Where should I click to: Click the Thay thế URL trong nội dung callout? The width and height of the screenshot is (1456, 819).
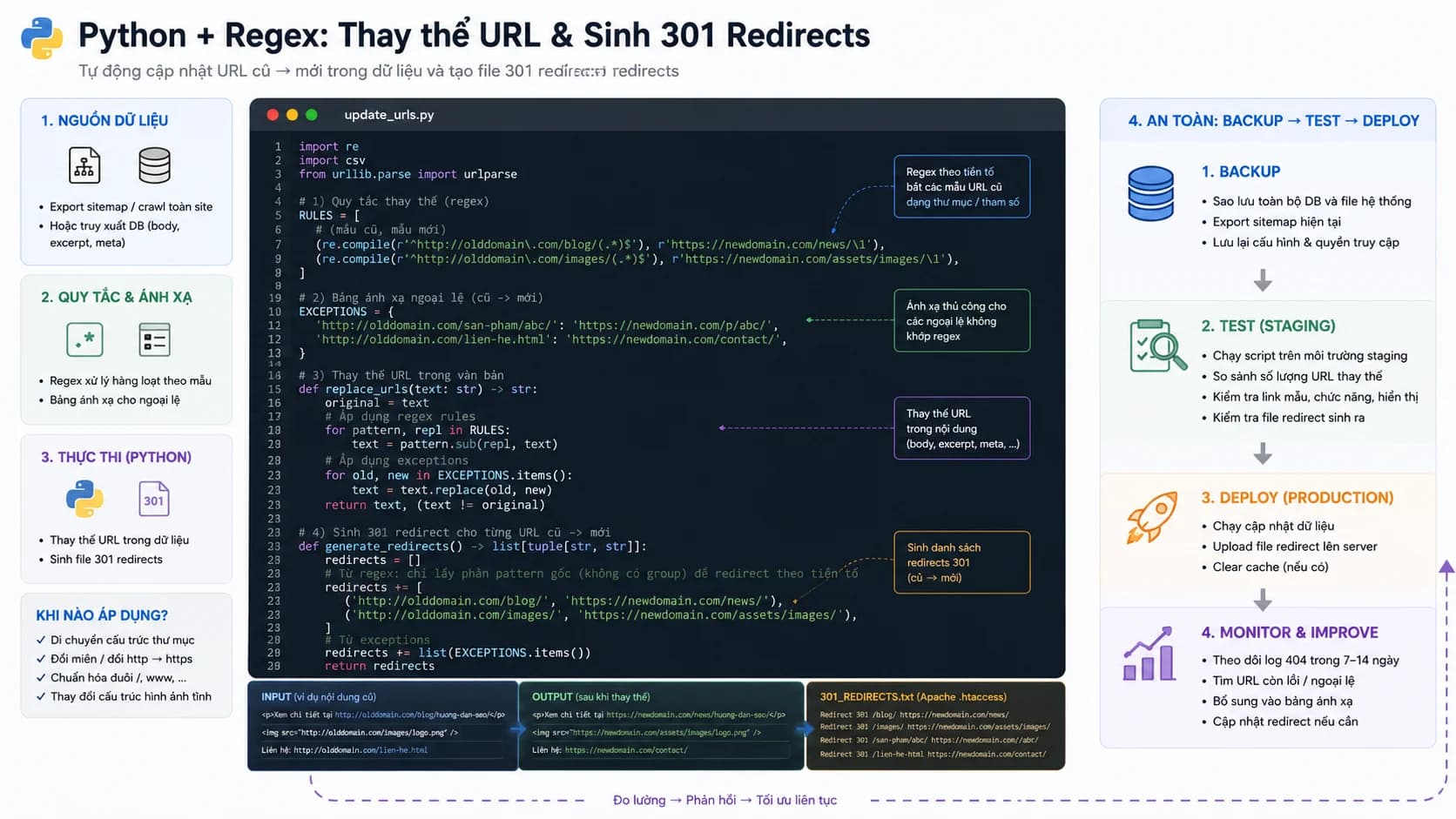pyautogui.click(x=962, y=428)
